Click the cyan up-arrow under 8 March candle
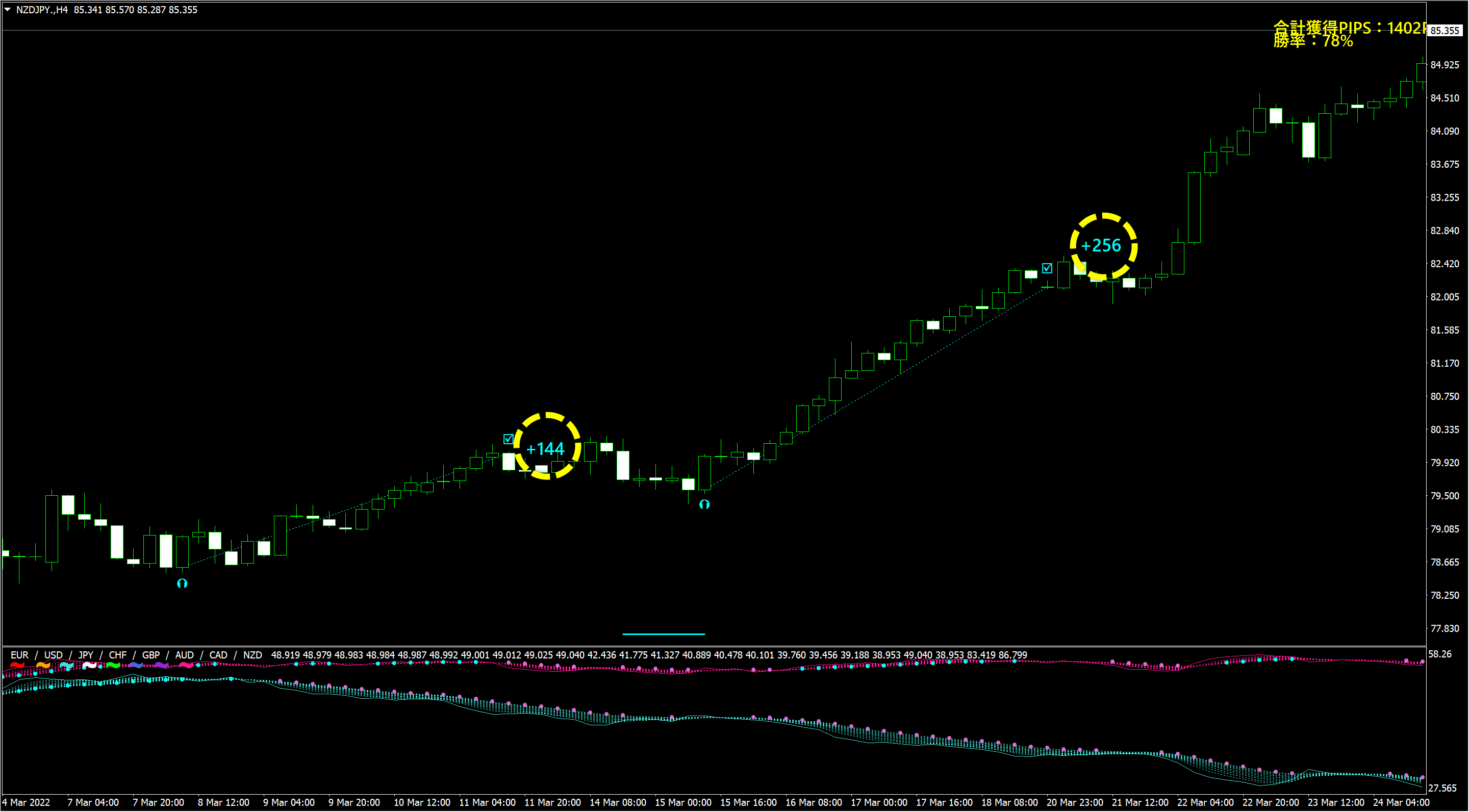The height and width of the screenshot is (812, 1469). [182, 583]
